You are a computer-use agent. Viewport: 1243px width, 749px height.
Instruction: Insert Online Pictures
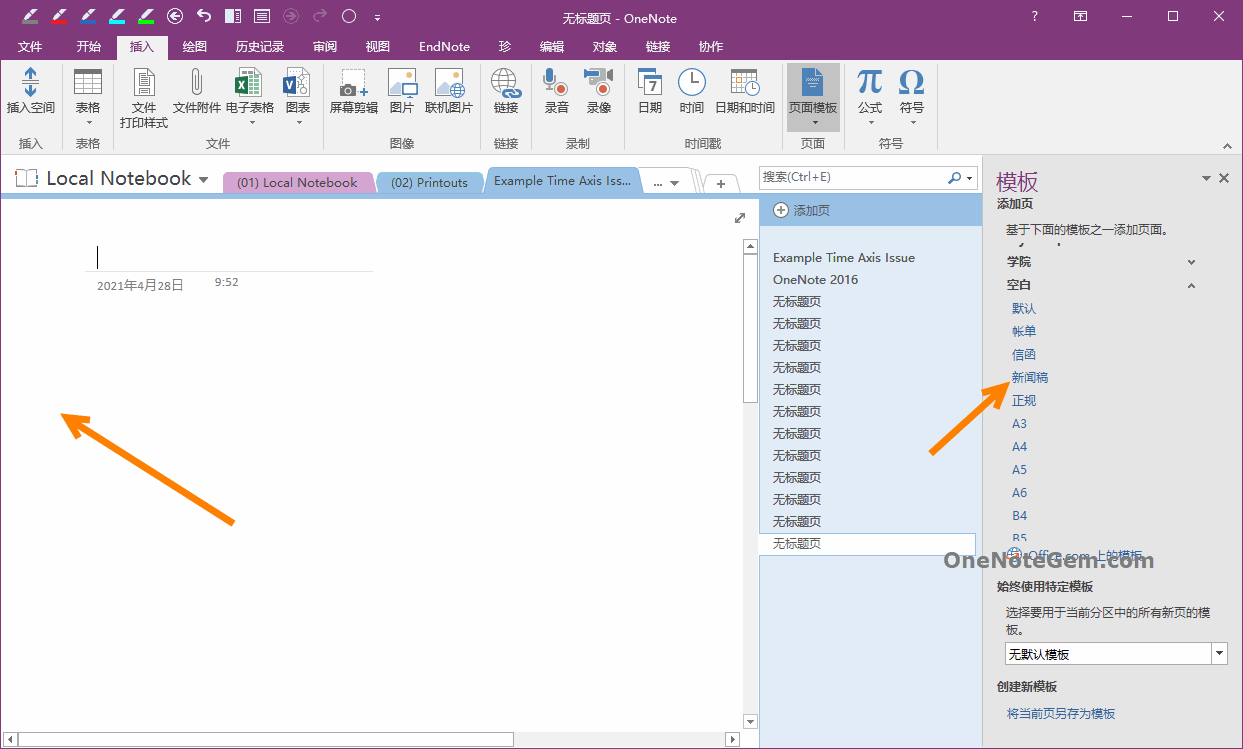point(449,83)
